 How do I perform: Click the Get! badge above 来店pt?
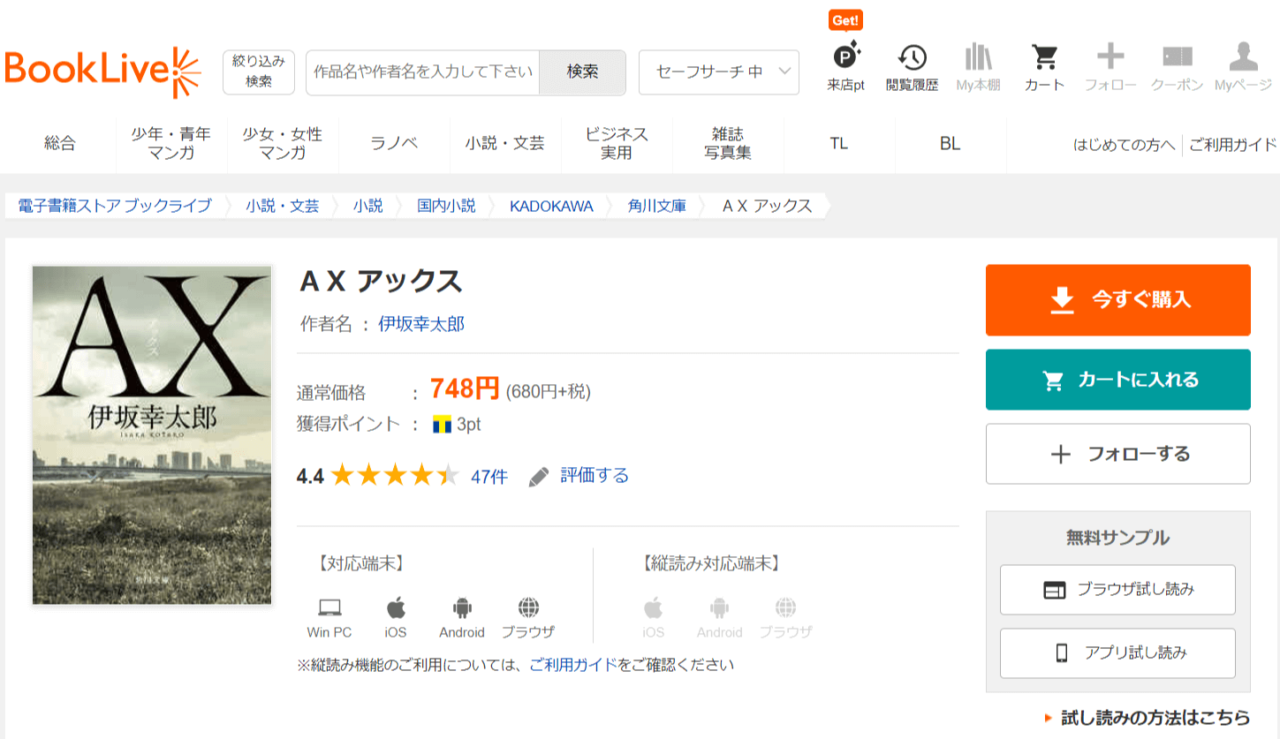tap(845, 20)
